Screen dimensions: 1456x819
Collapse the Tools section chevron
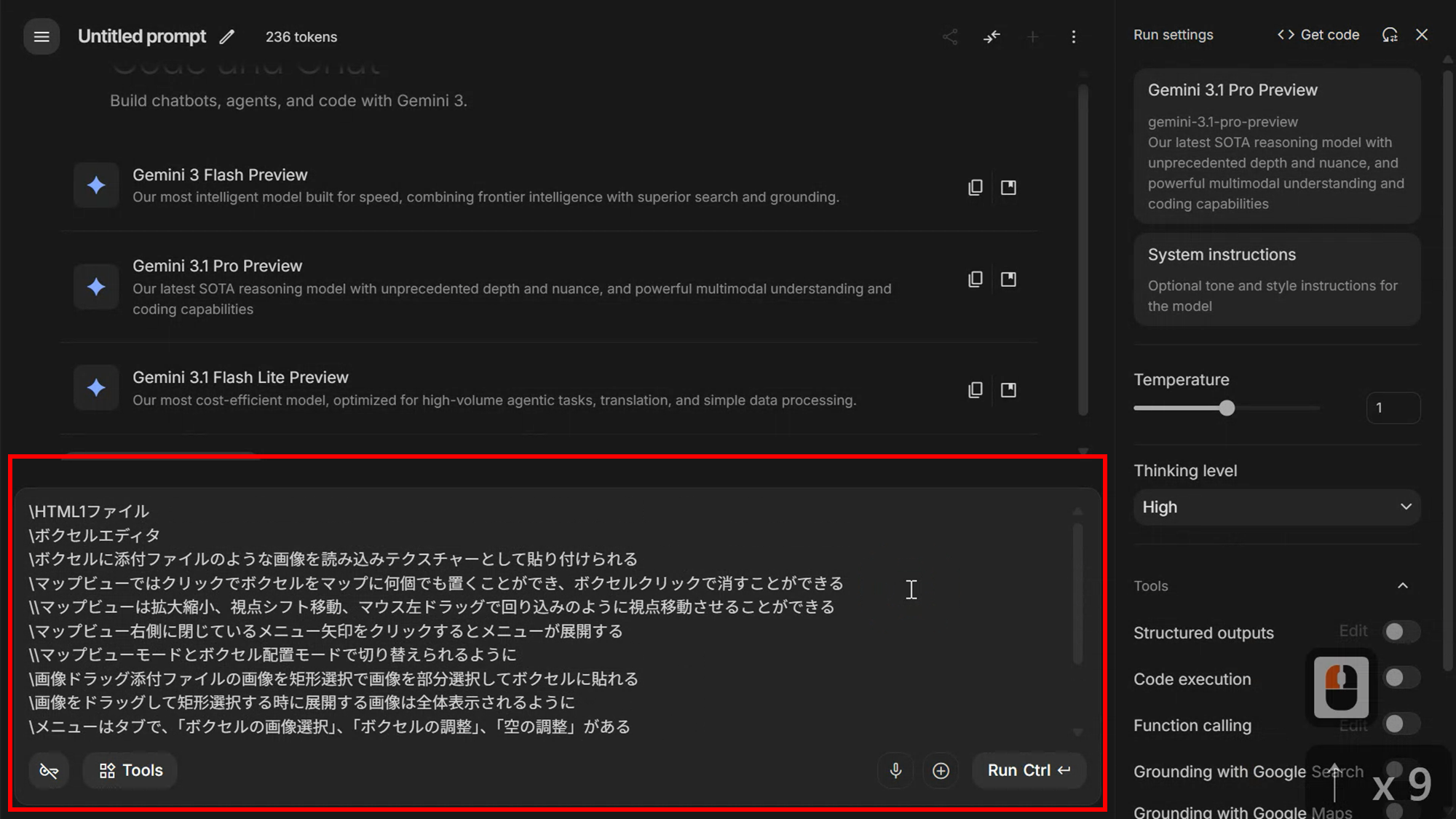1403,585
